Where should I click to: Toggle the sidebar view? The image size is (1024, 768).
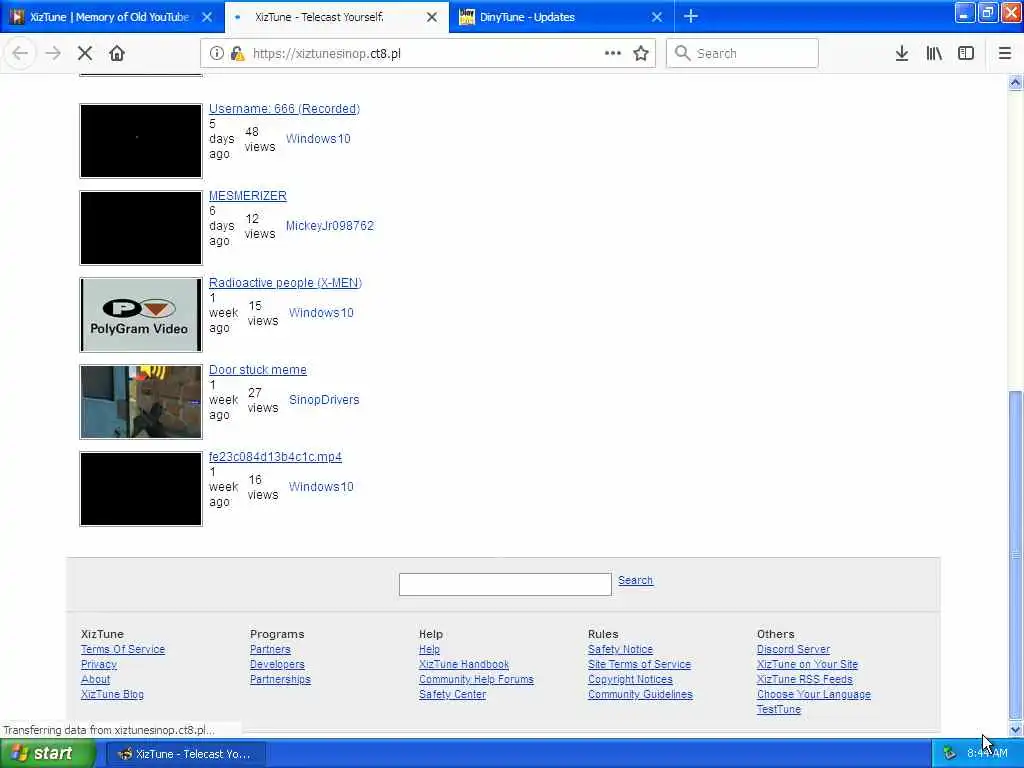point(966,54)
